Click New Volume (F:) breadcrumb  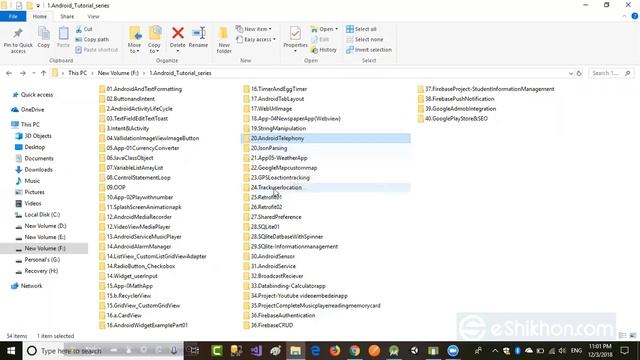pyautogui.click(x=118, y=73)
